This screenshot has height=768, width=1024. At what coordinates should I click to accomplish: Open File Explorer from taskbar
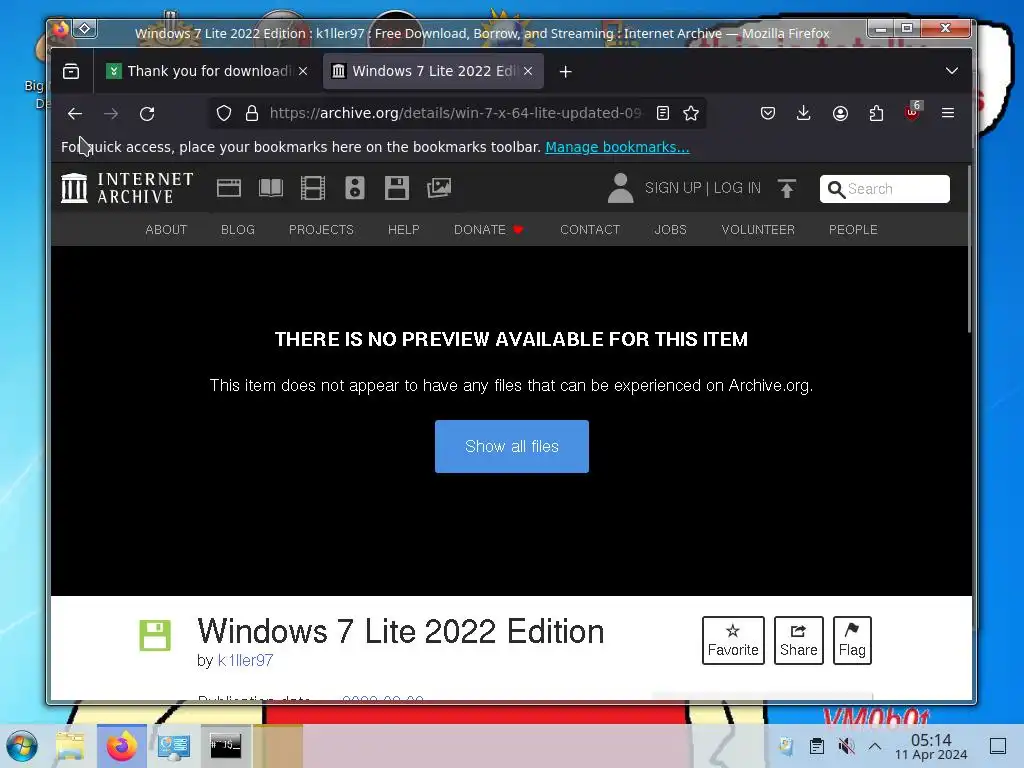coord(70,746)
